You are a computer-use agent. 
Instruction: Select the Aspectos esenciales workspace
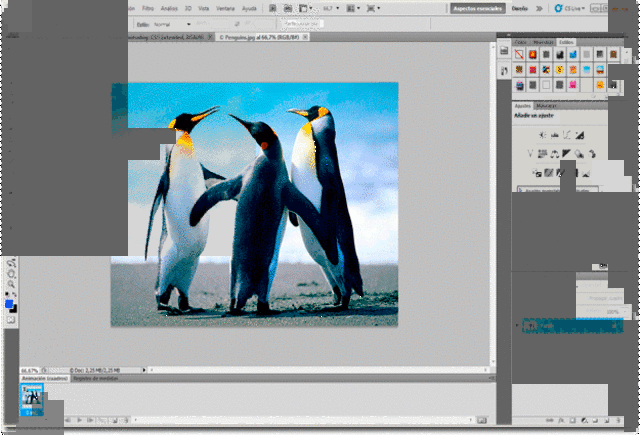click(x=478, y=8)
